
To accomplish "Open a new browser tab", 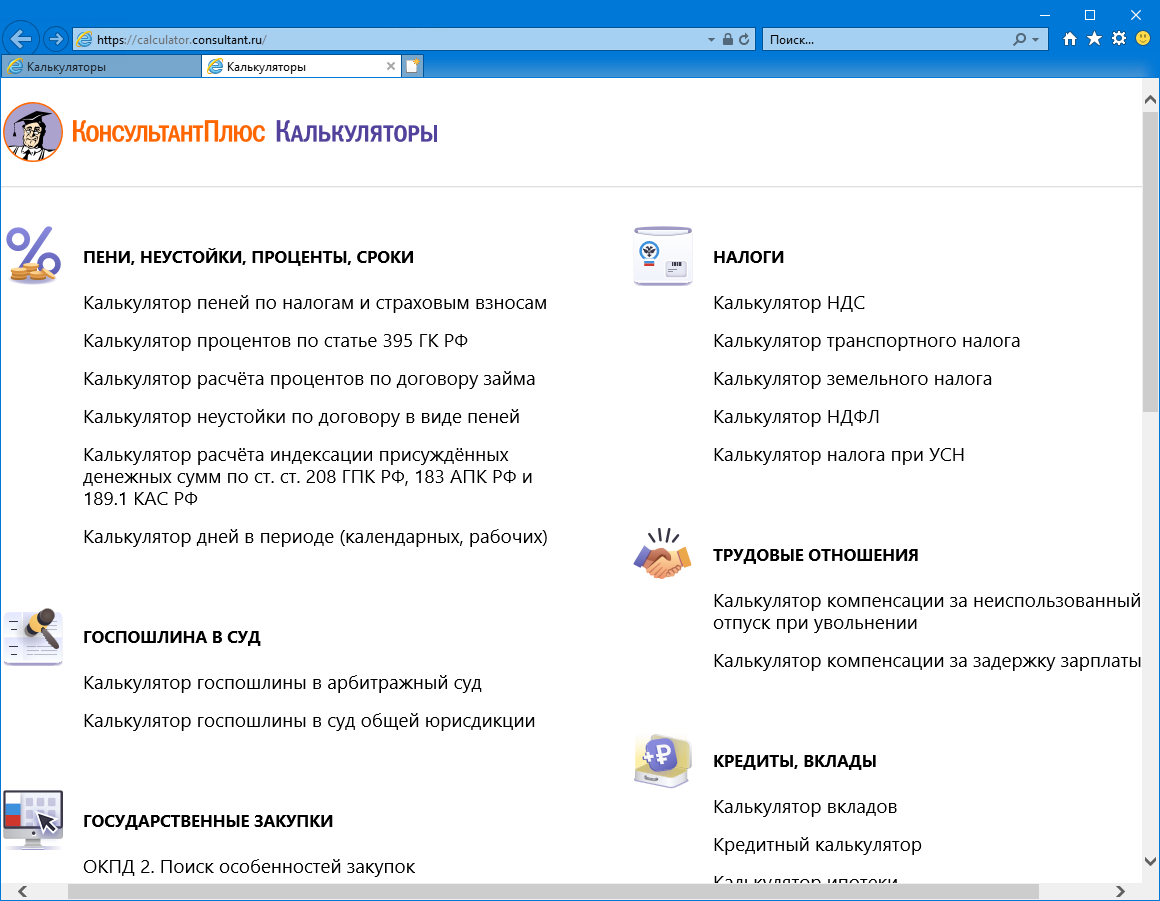I will 412,67.
